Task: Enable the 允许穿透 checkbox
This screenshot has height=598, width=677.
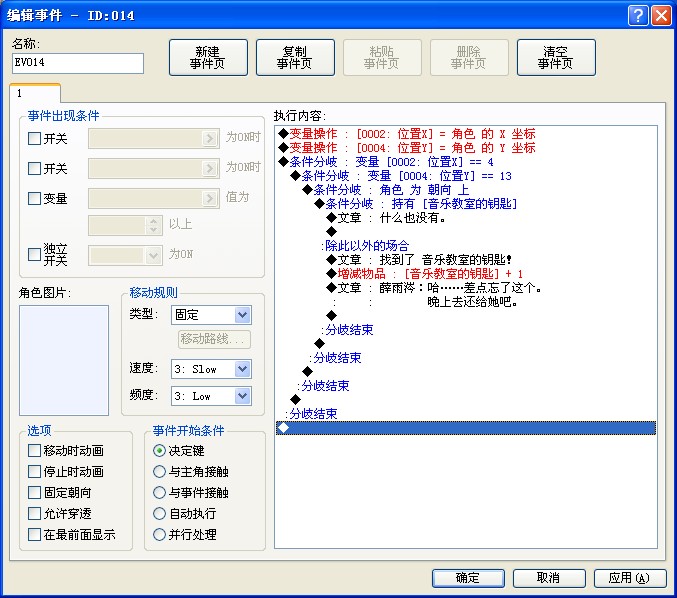Action: point(34,513)
